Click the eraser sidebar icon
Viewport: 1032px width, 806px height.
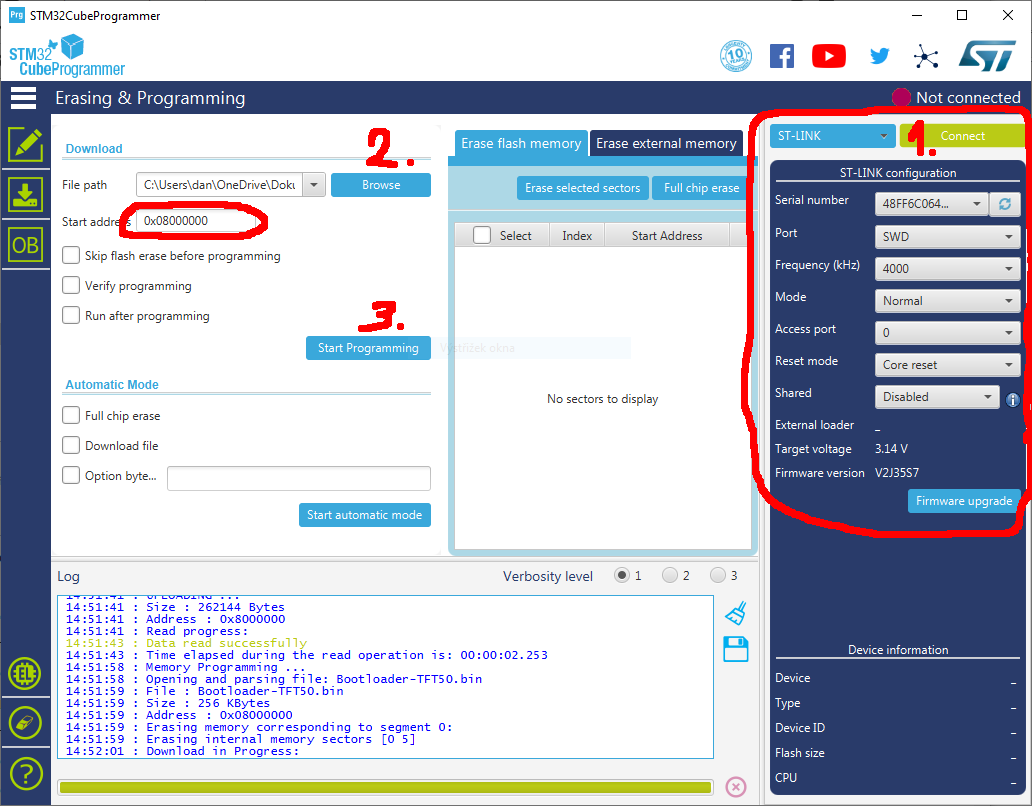pos(25,723)
